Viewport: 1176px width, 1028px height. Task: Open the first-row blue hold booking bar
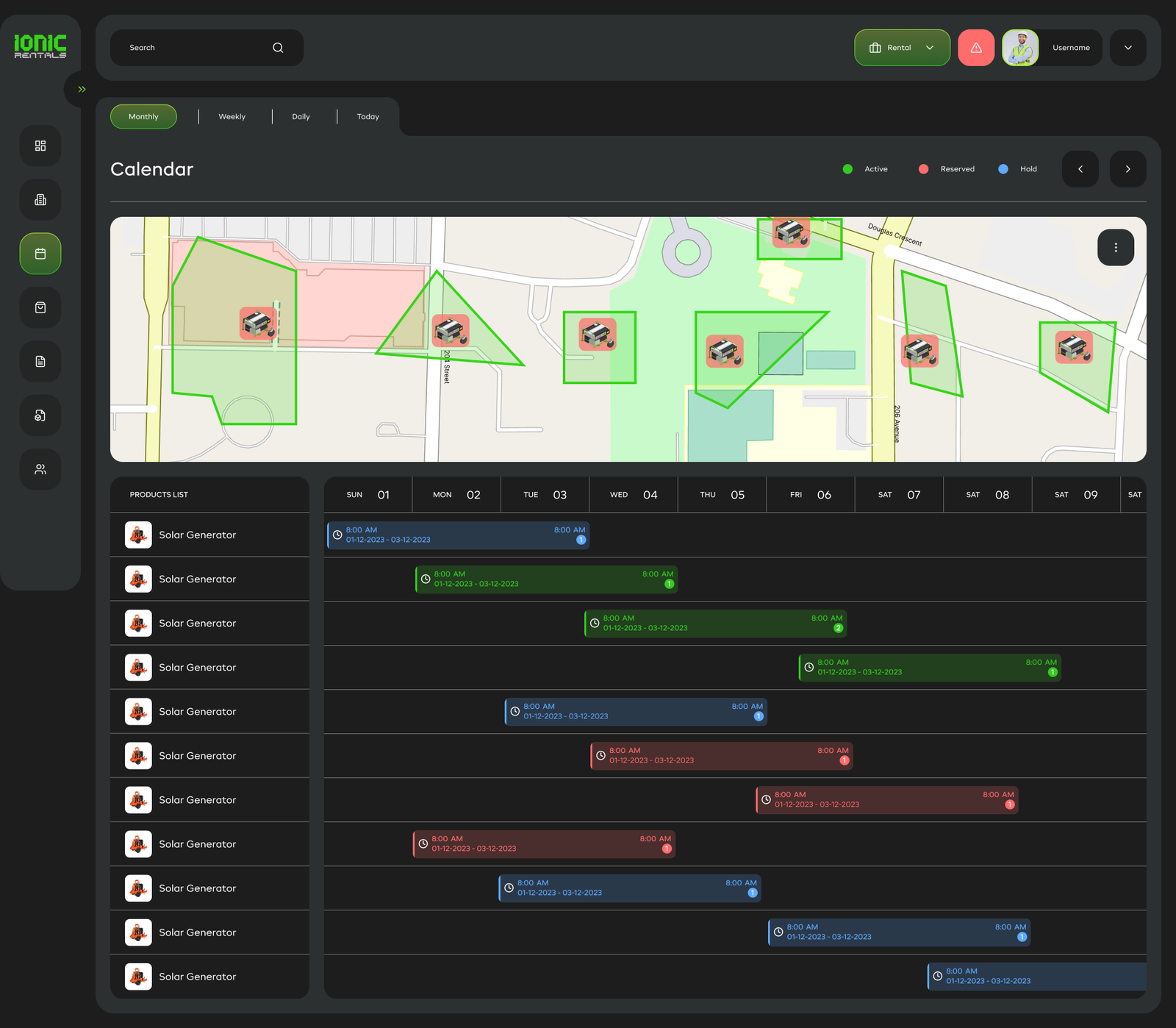point(459,535)
